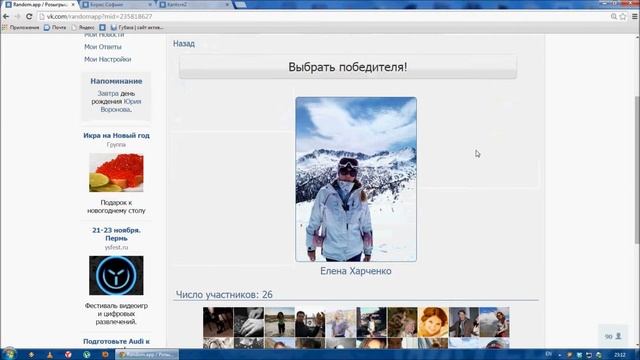Open Елена Харченко profile name link

coord(356,271)
